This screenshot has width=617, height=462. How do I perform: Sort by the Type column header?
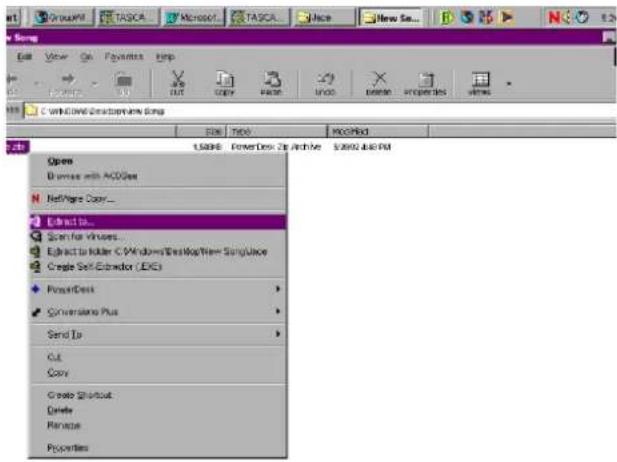coord(277,131)
